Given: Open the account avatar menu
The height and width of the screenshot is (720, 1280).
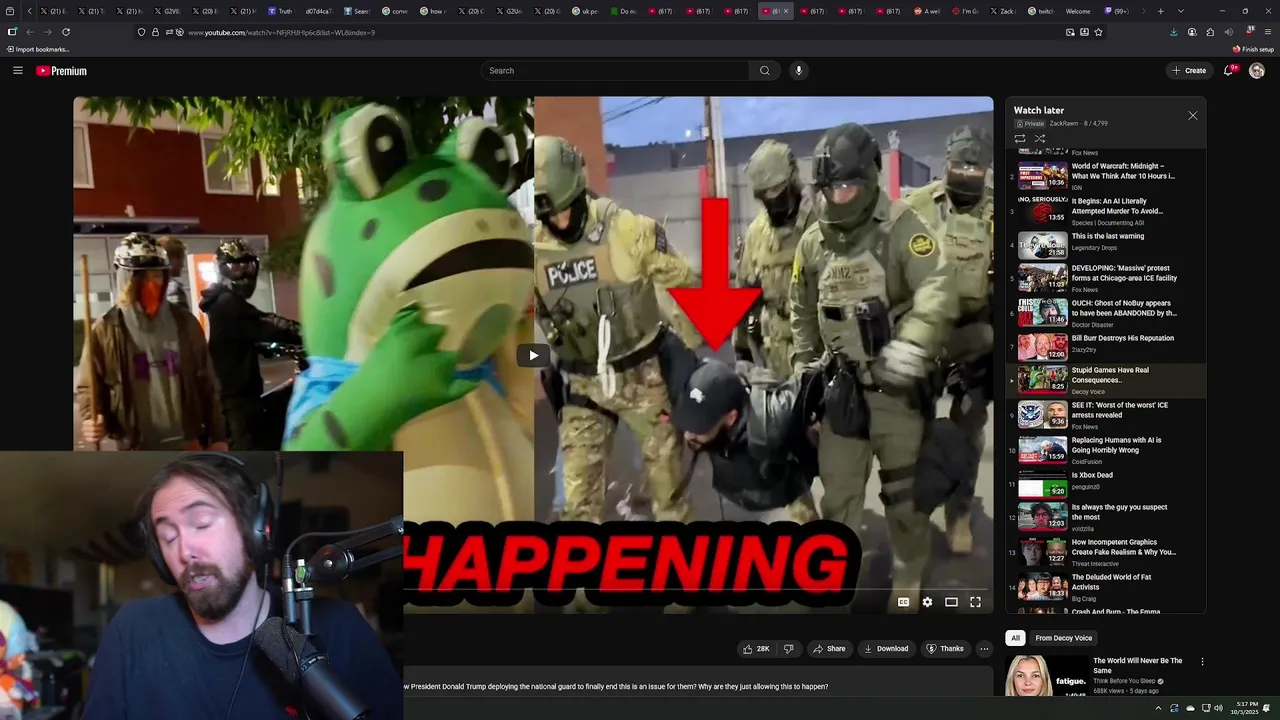Looking at the screenshot, I should click(1257, 70).
